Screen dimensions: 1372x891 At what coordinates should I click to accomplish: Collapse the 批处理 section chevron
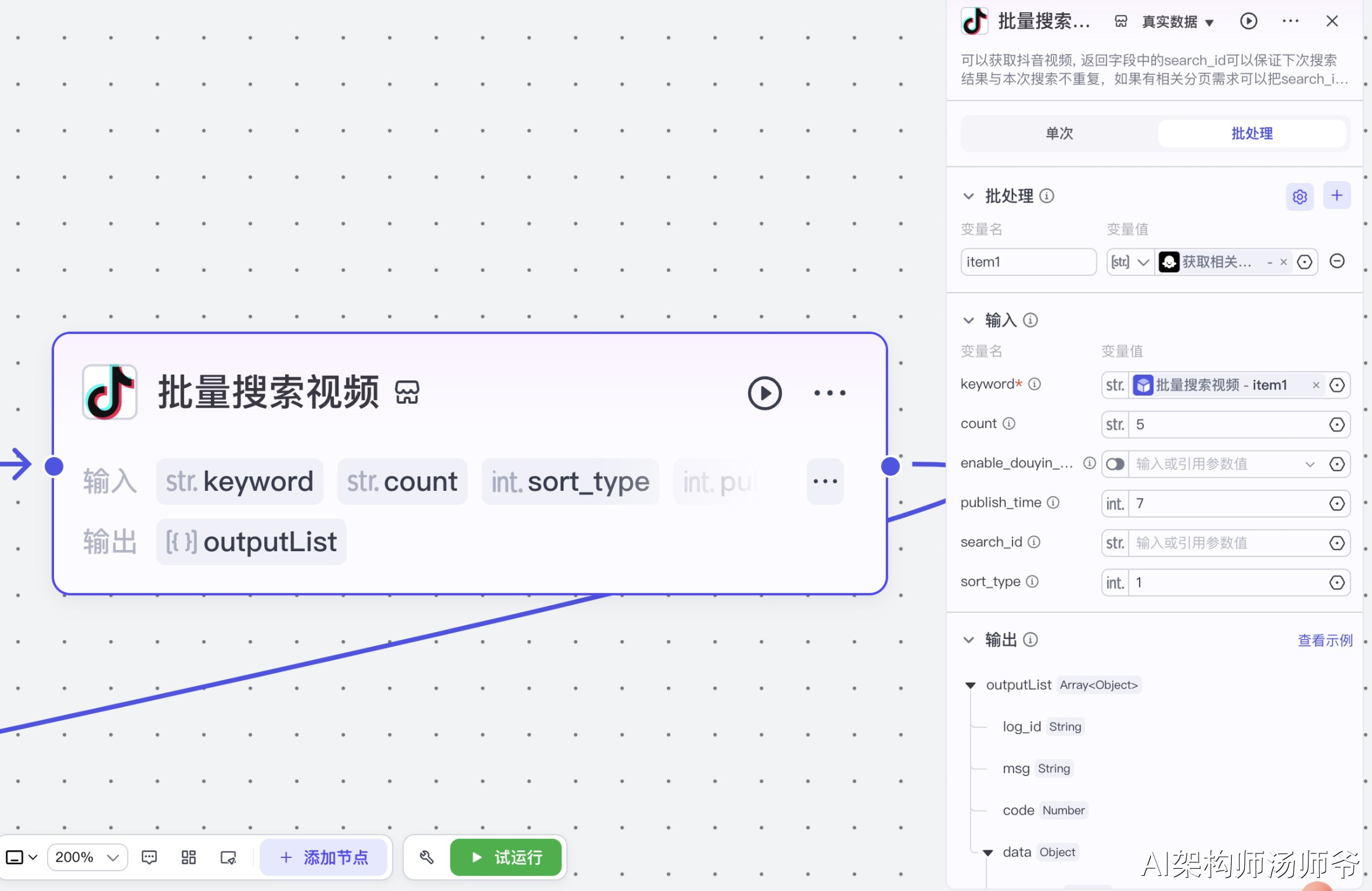point(969,196)
